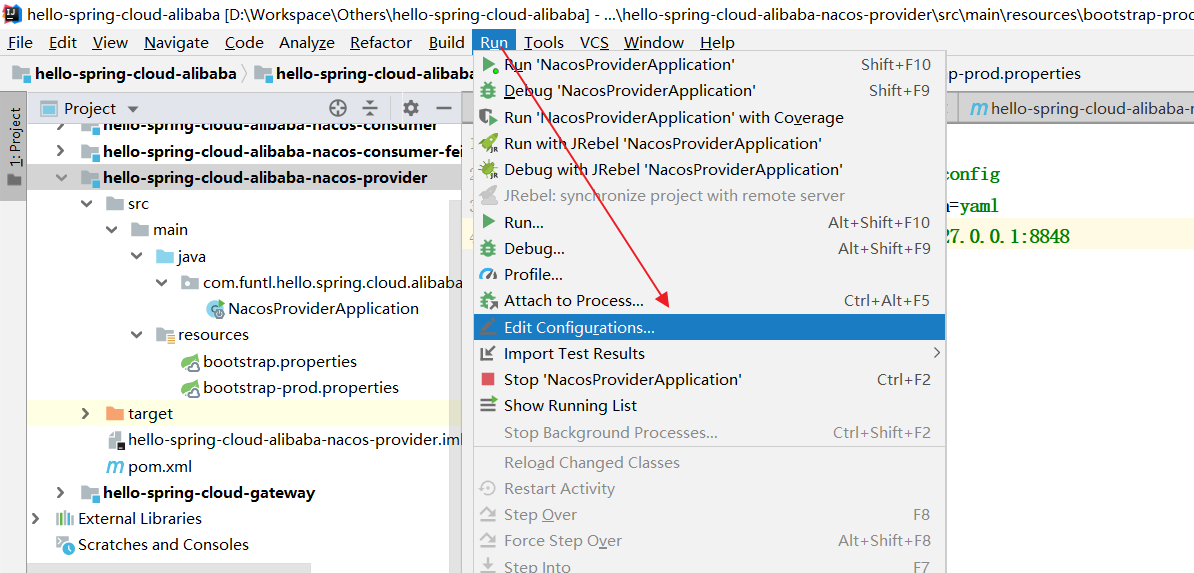The width and height of the screenshot is (1194, 573).
Task: Click the NacosProviderApplication class icon in tree
Action: point(216,309)
